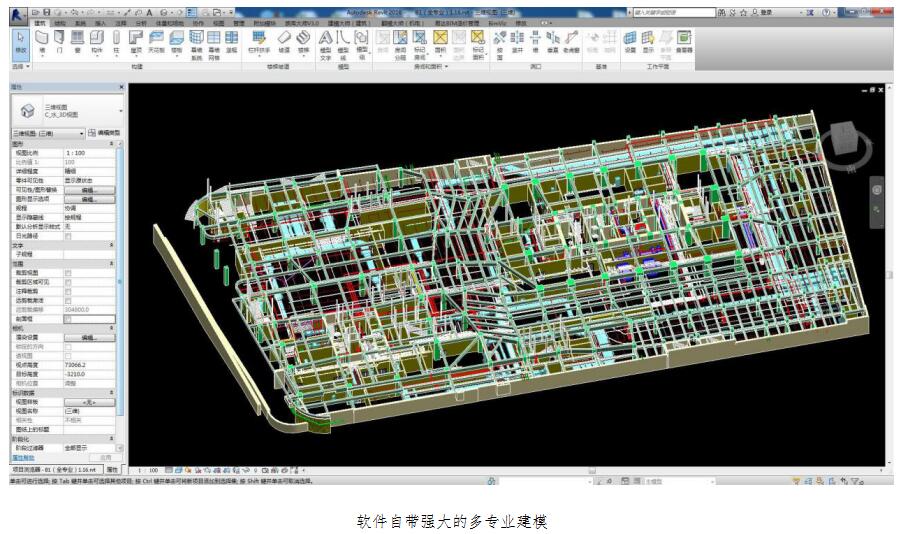Open the Properties help (属性帮助) link

pos(24,458)
